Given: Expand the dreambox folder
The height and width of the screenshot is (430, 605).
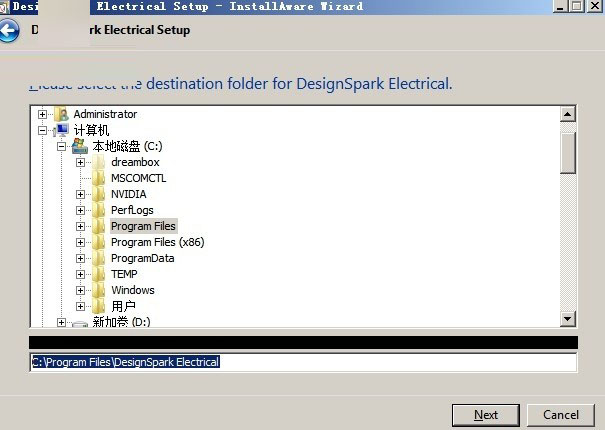Looking at the screenshot, I should [x=80, y=163].
